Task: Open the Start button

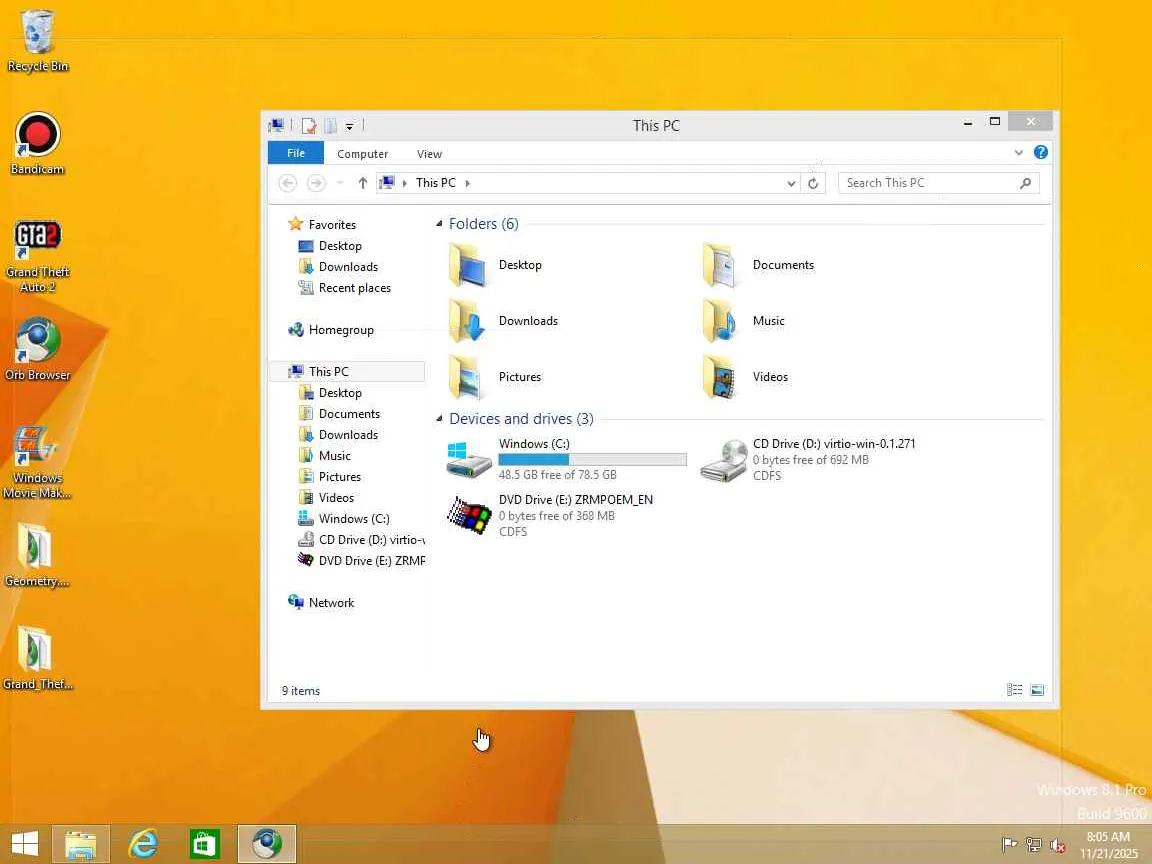Action: click(25, 844)
